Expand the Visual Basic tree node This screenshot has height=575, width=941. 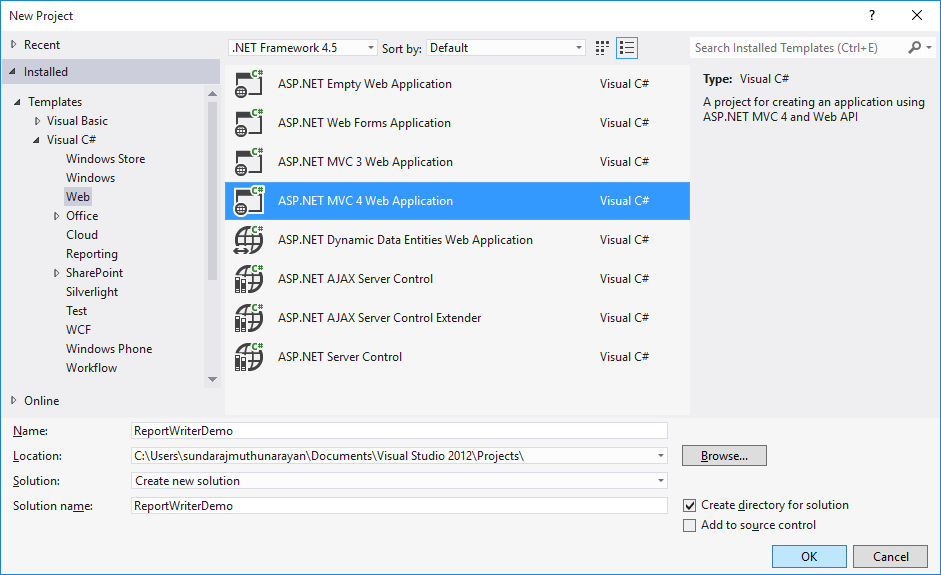click(38, 121)
